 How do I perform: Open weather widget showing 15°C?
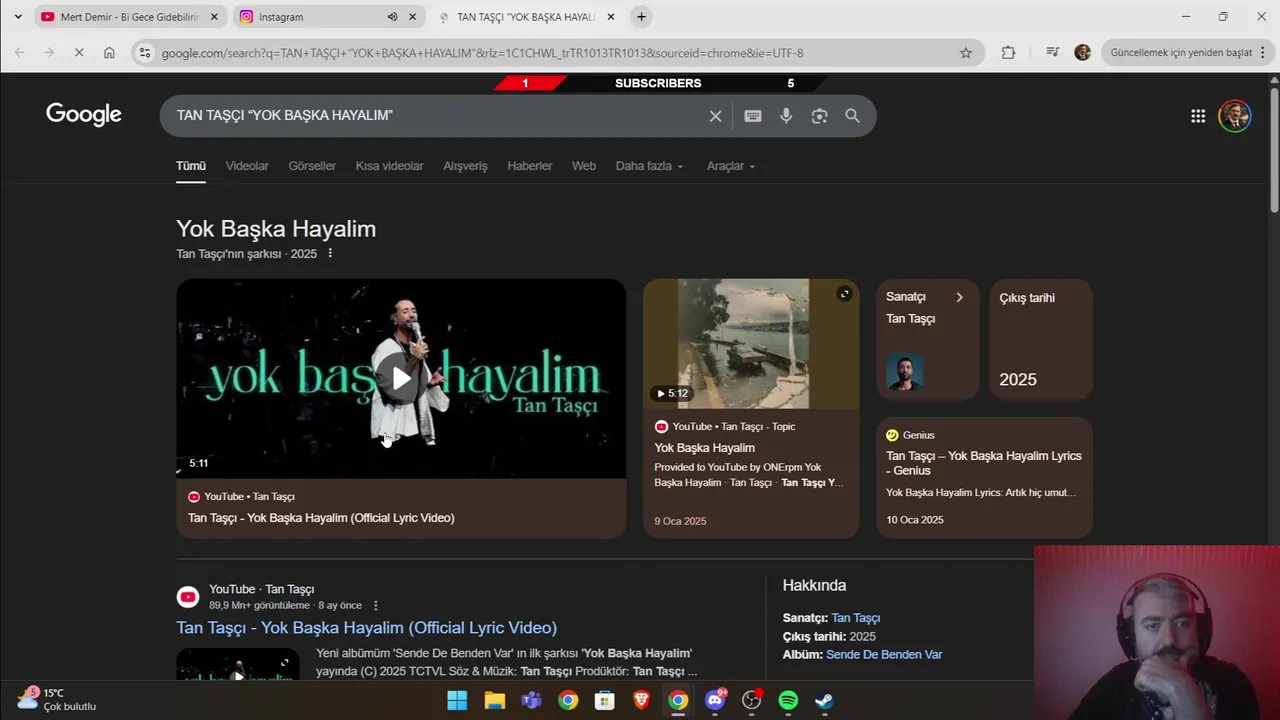tap(57, 699)
